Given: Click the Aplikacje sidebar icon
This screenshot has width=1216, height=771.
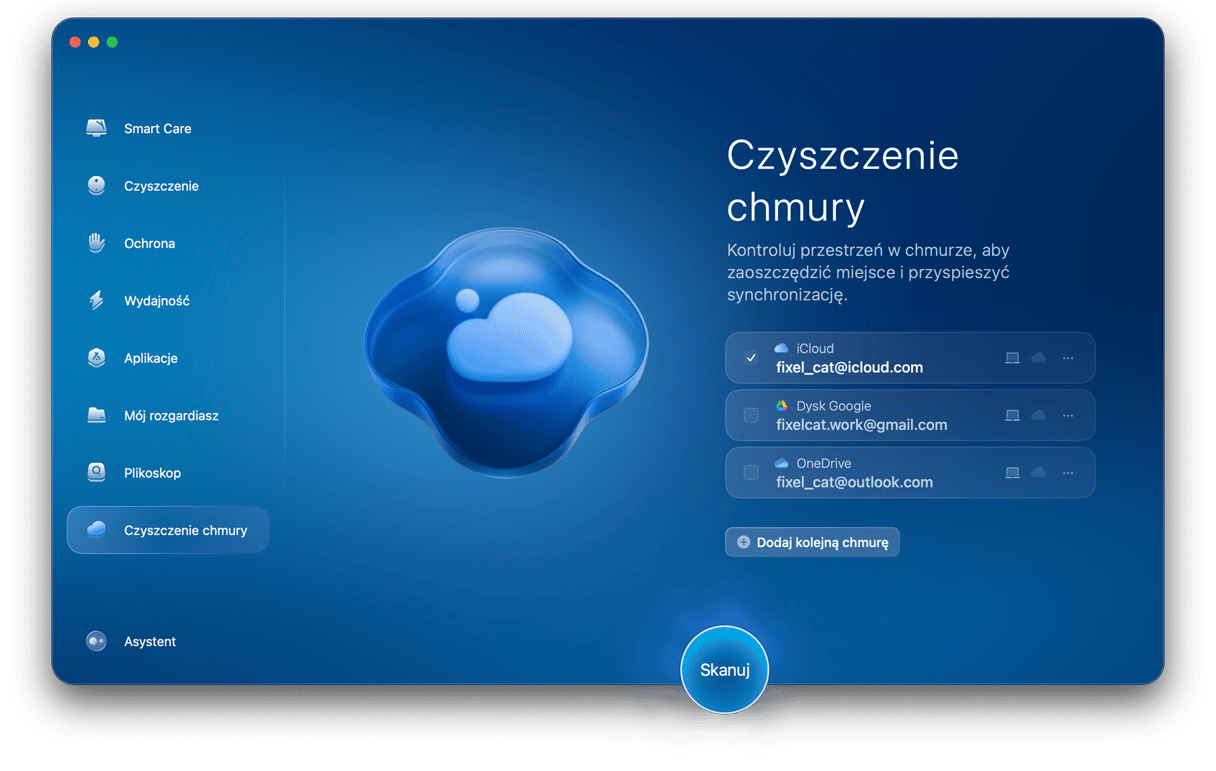Looking at the screenshot, I should tap(96, 358).
